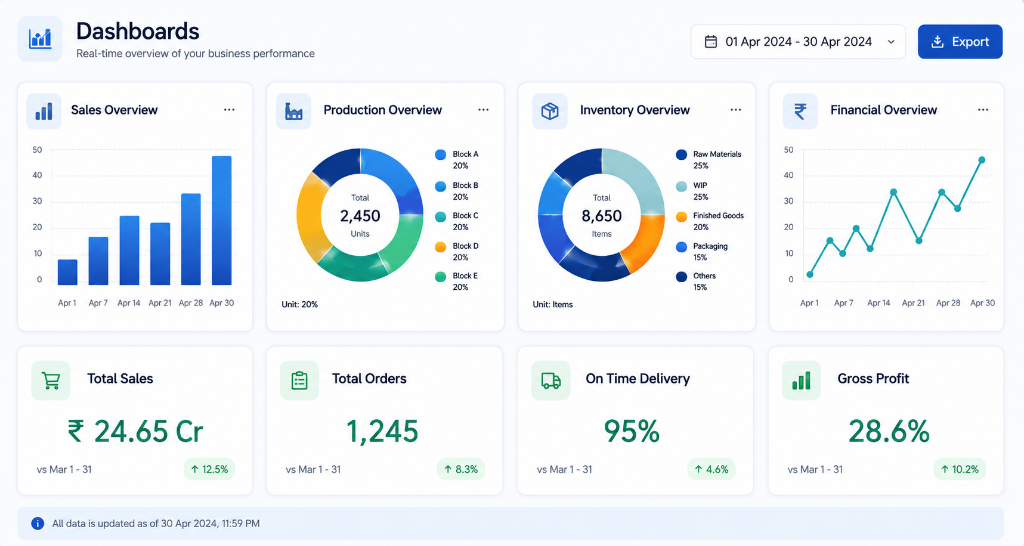Click the 8.3% growth badge on Total Orders

[460, 469]
